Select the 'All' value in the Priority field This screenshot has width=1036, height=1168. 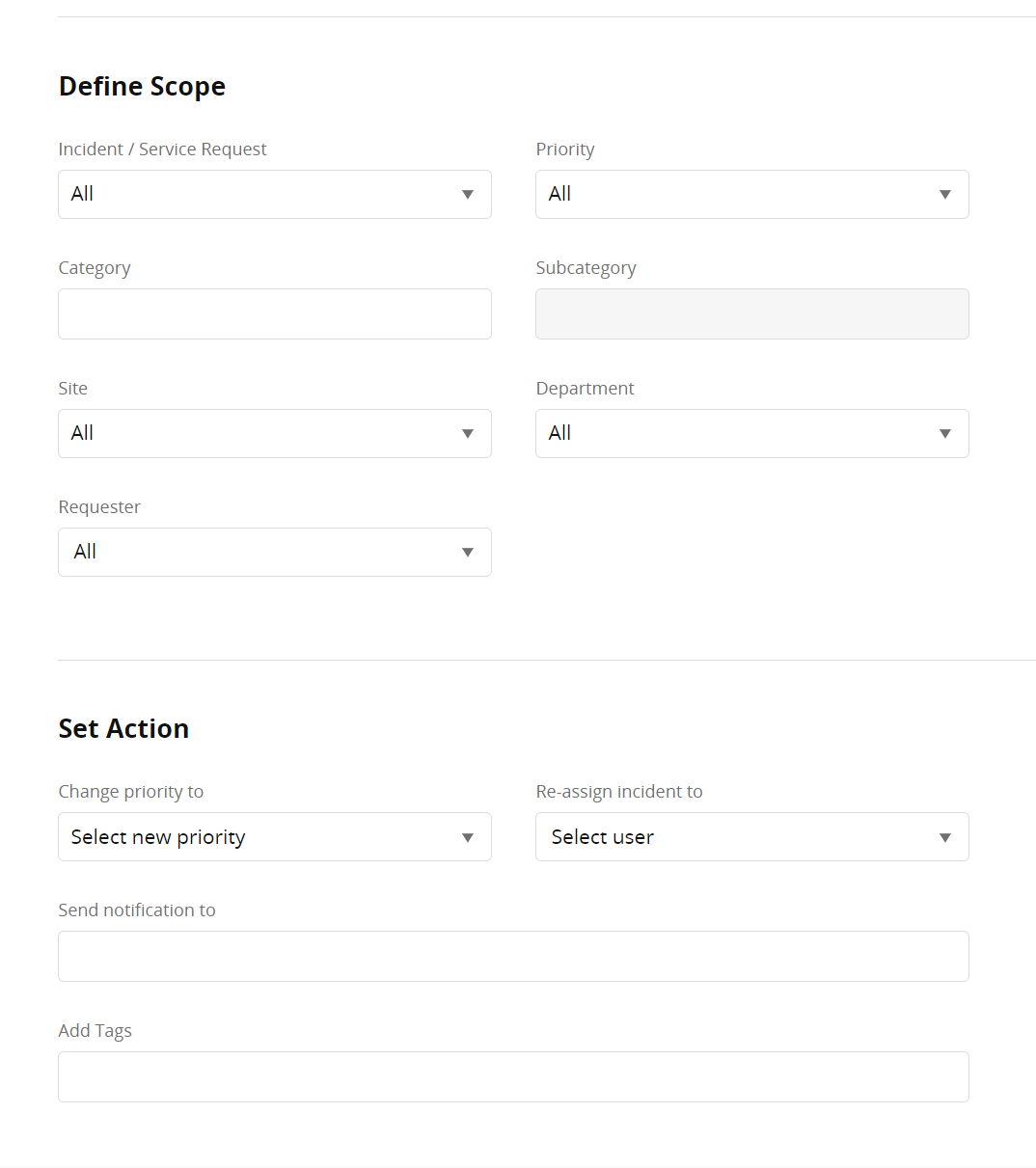click(560, 194)
